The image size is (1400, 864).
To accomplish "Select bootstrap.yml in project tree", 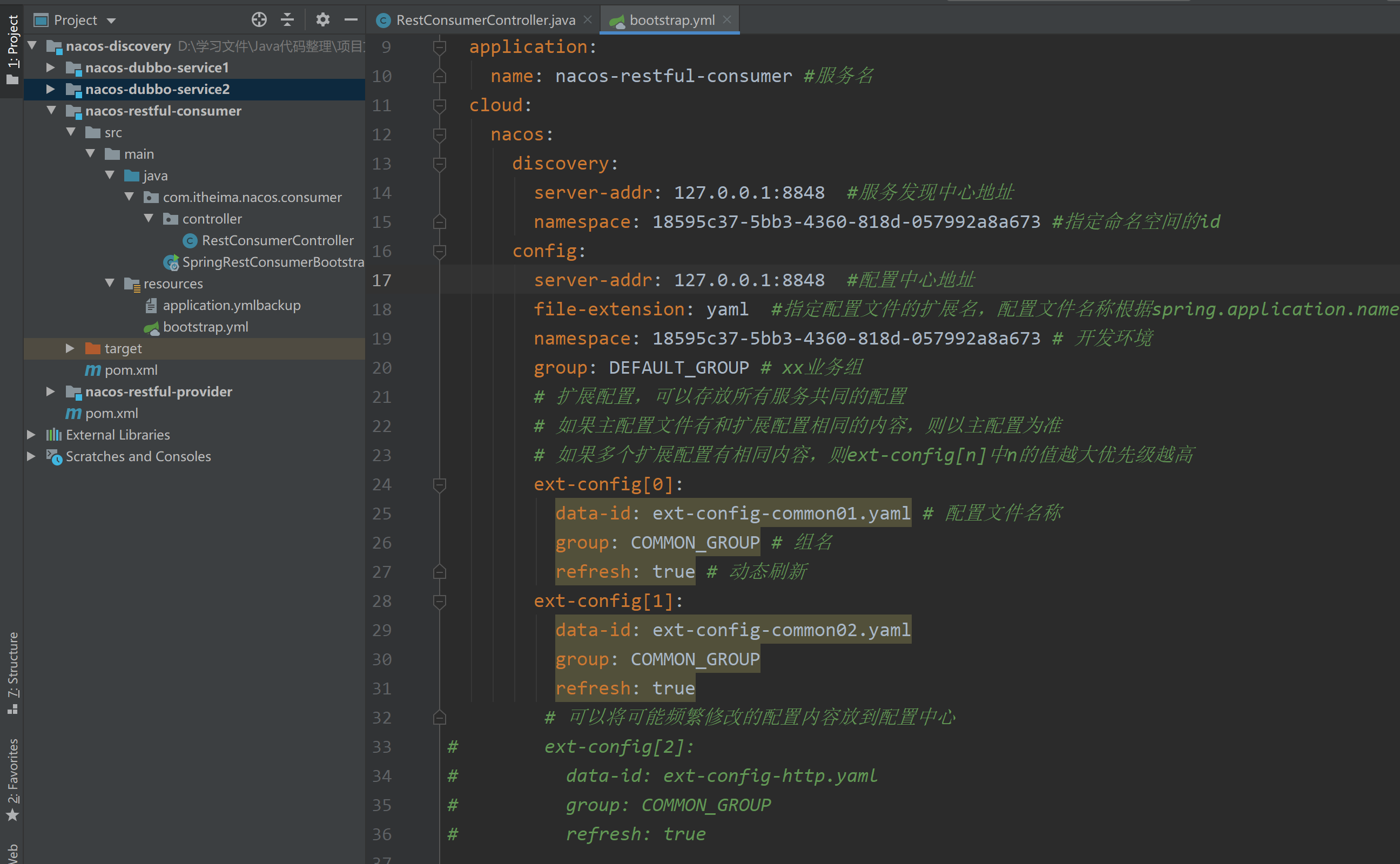I will click(x=205, y=327).
